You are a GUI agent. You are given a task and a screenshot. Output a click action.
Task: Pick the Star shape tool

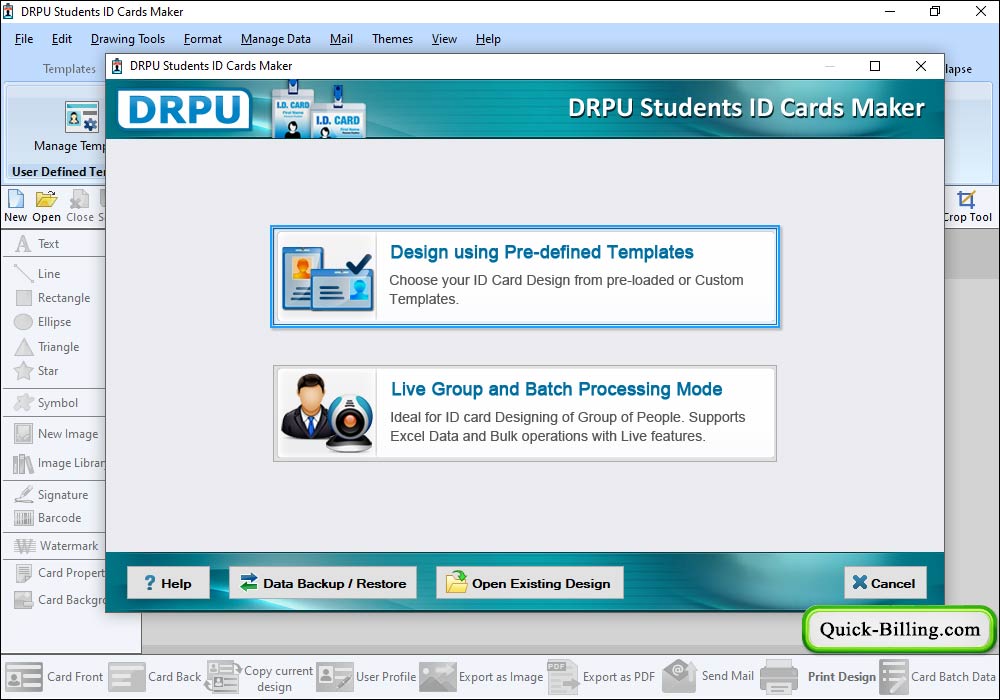coord(37,371)
